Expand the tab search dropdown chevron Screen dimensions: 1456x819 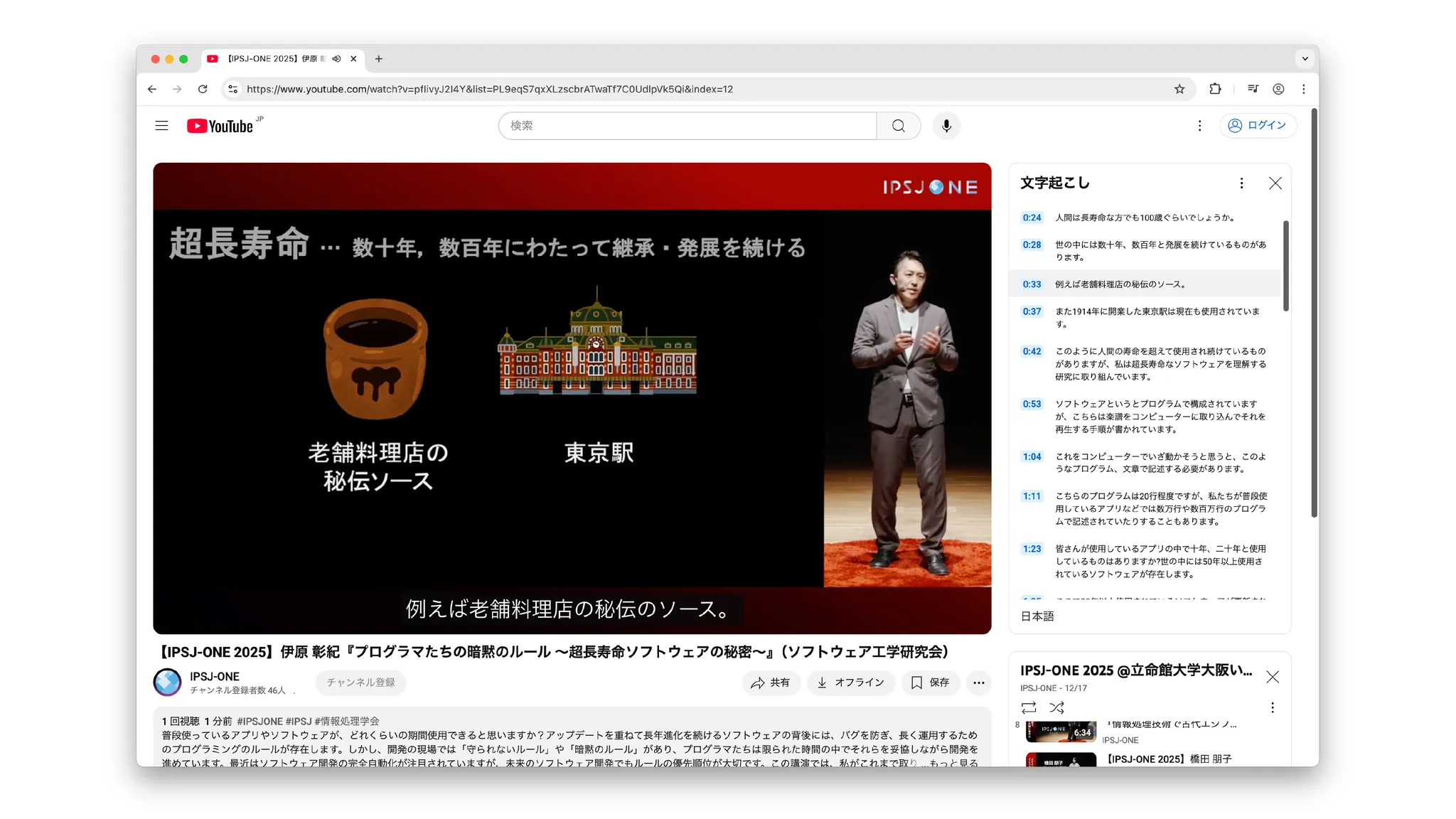[x=1305, y=59]
